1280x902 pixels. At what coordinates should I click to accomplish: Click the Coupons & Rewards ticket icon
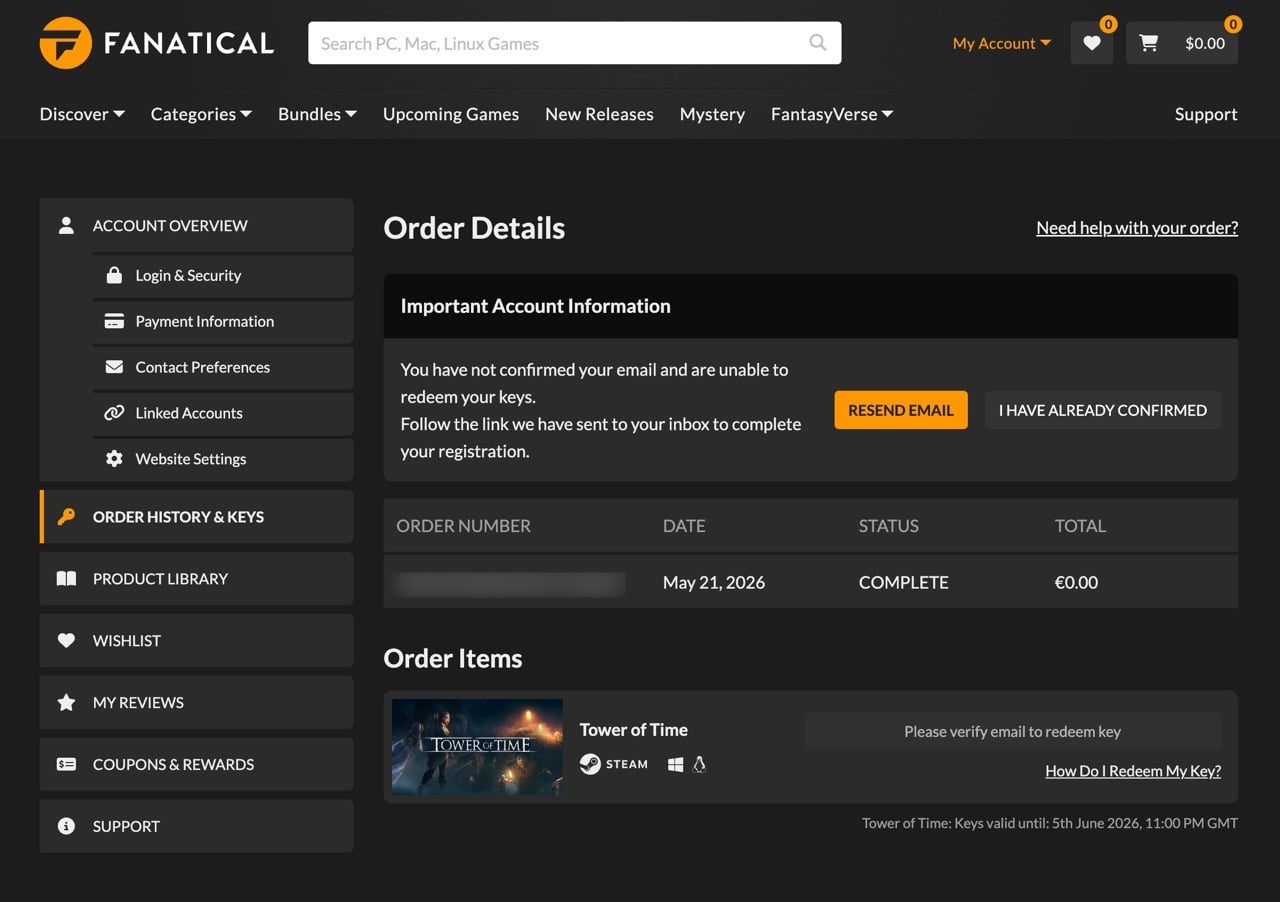pos(66,765)
